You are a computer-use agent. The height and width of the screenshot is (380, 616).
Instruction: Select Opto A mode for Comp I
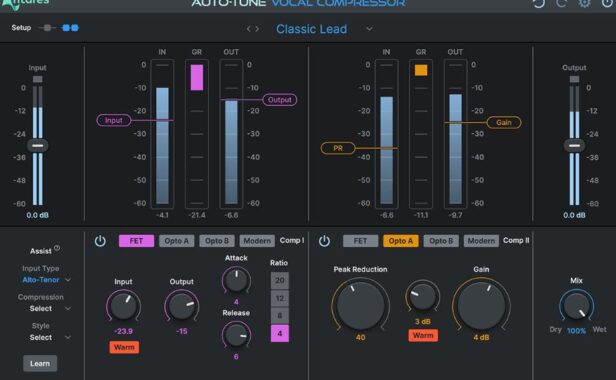click(x=176, y=241)
